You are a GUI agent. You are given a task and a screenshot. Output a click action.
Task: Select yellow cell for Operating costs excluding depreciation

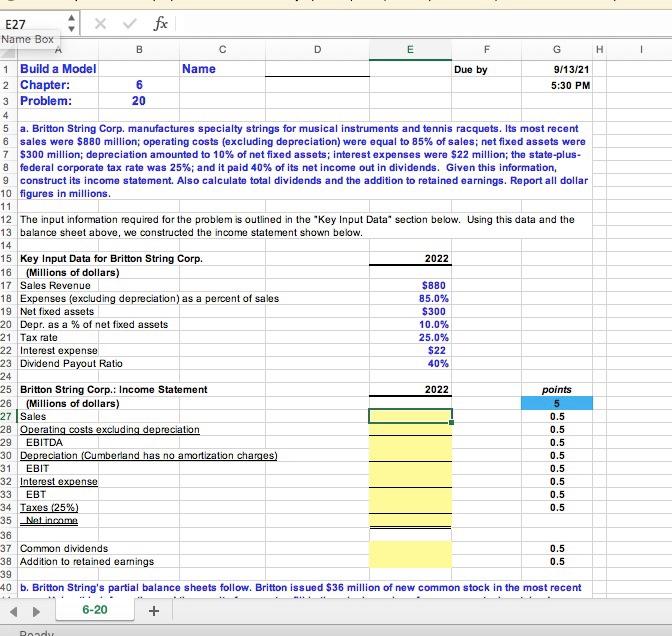point(410,429)
